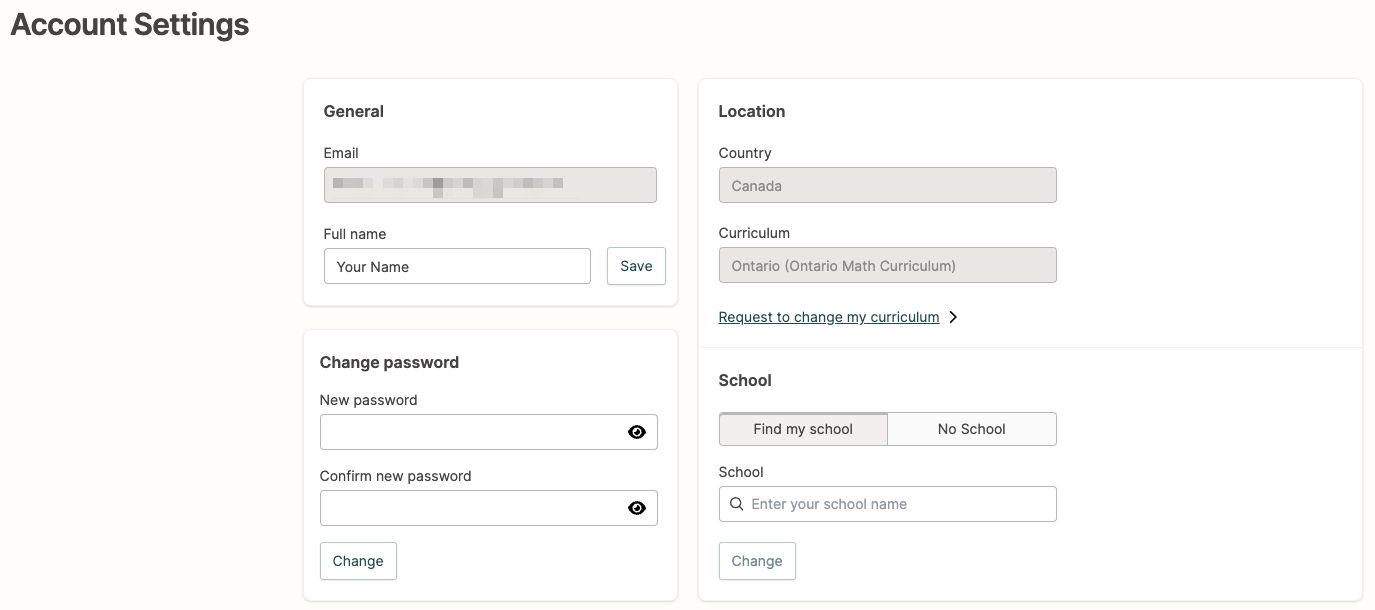
Task: Switch to the No School option
Action: (971, 429)
